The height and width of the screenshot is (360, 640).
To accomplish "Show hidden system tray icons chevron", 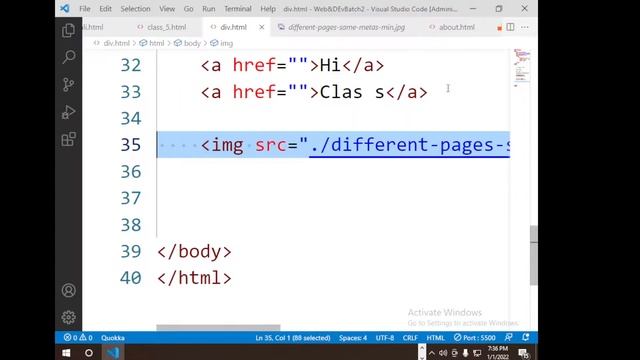I will point(432,353).
